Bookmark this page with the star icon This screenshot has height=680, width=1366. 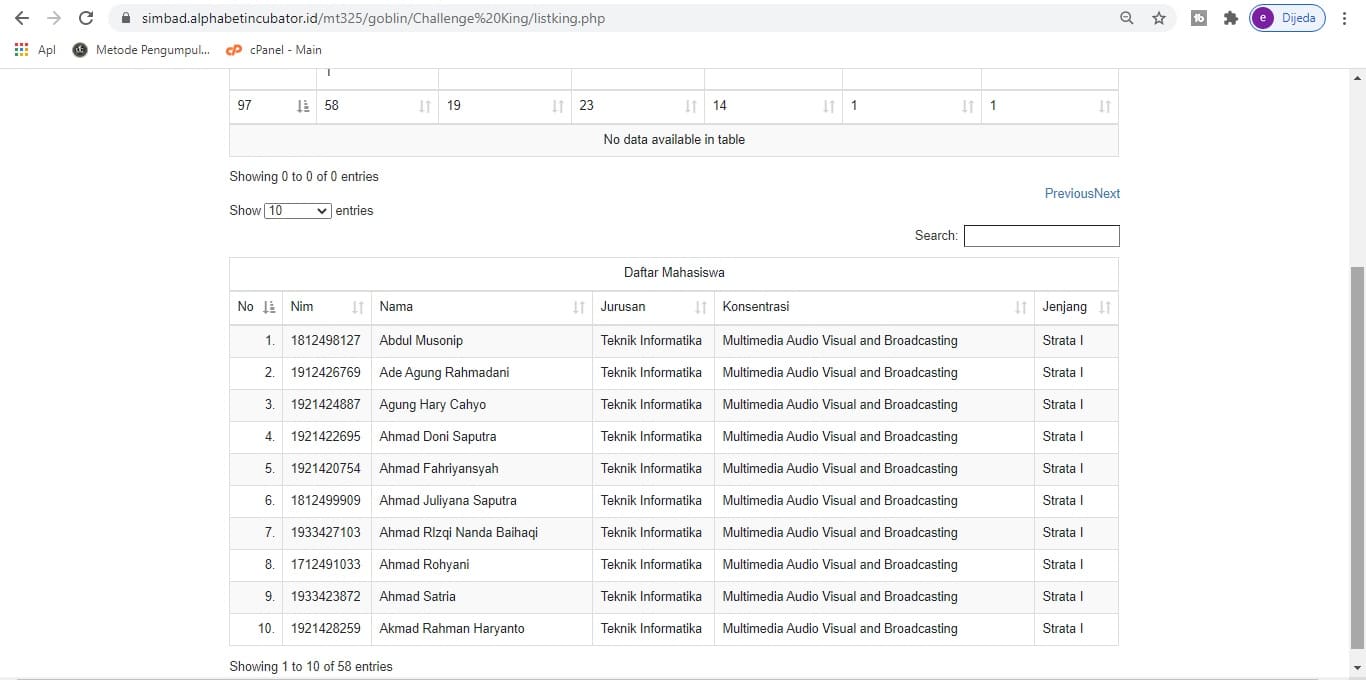click(x=1159, y=18)
